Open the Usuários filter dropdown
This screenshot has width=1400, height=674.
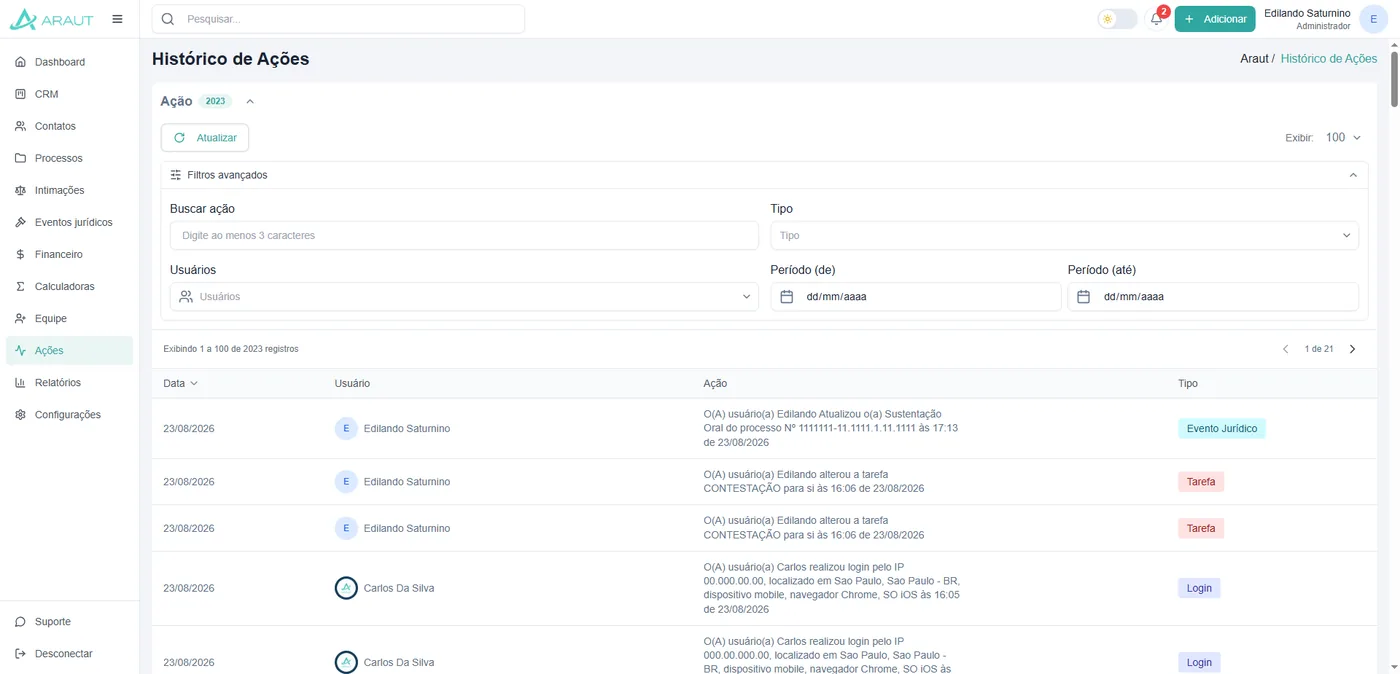464,297
